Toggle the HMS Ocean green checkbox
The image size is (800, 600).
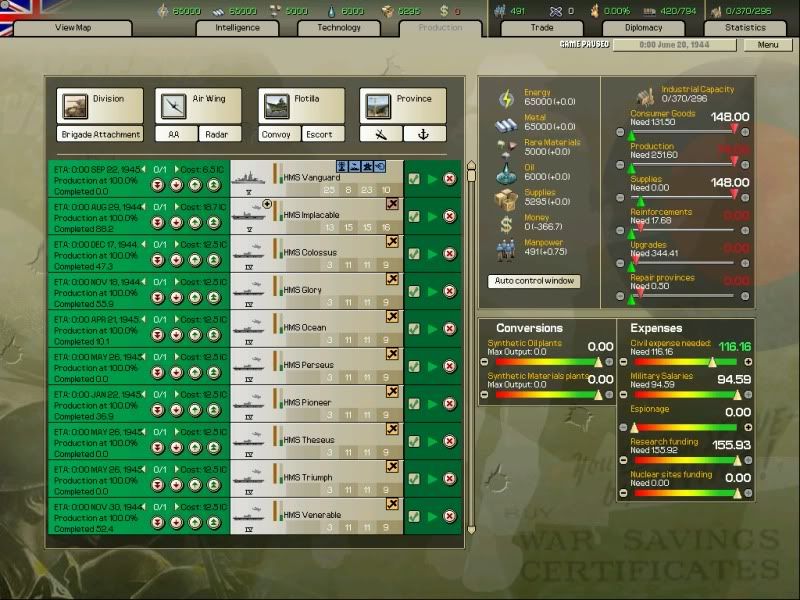[x=413, y=328]
